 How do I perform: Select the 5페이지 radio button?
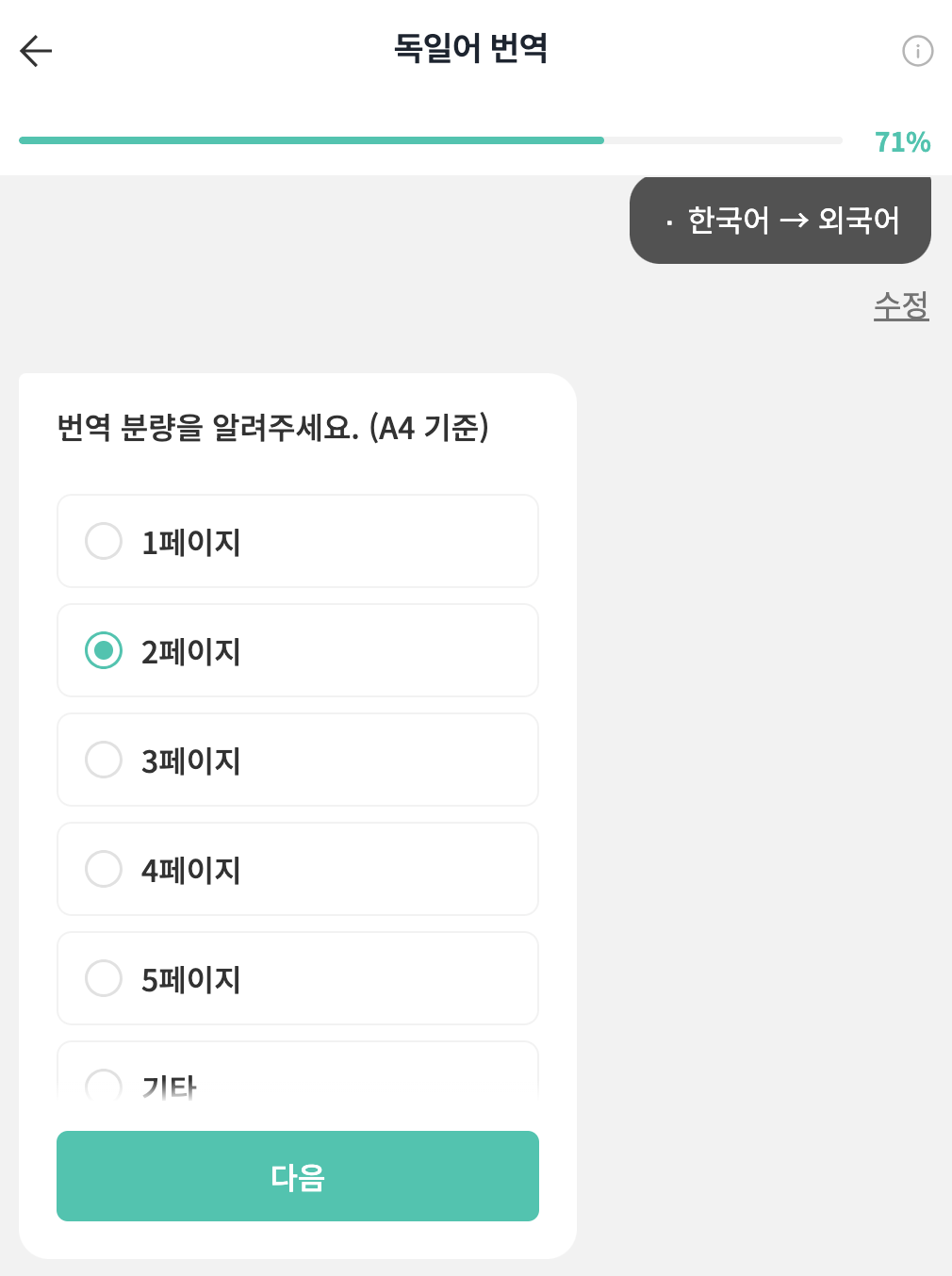tap(104, 978)
